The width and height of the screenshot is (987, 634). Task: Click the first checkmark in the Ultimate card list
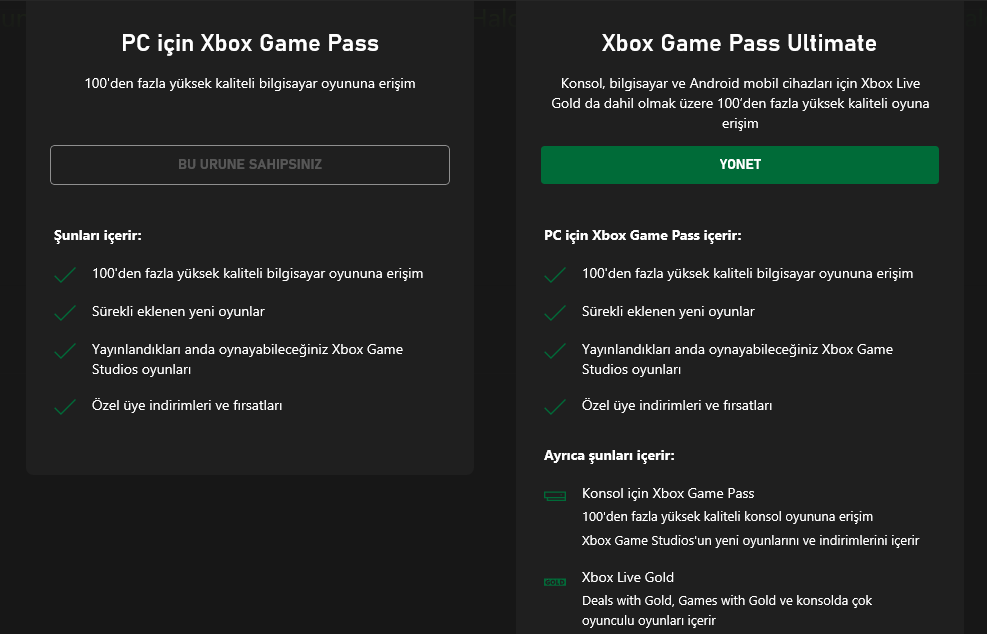555,275
